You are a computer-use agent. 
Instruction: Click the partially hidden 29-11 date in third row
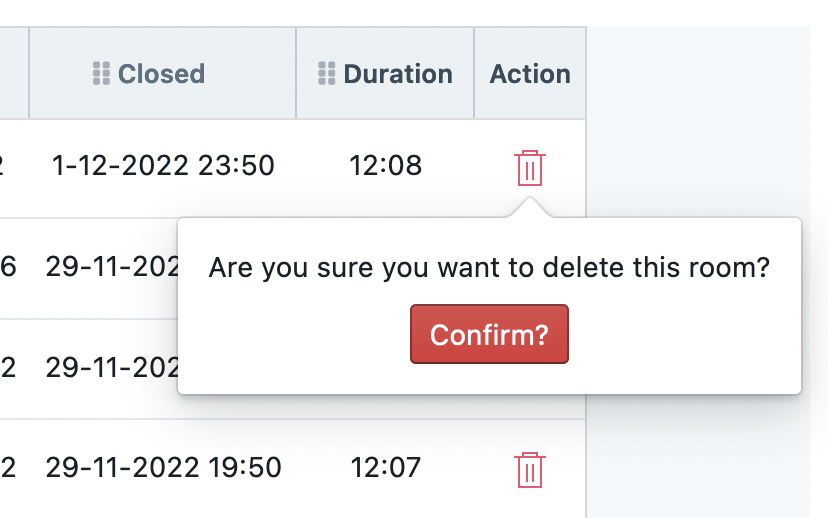112,367
